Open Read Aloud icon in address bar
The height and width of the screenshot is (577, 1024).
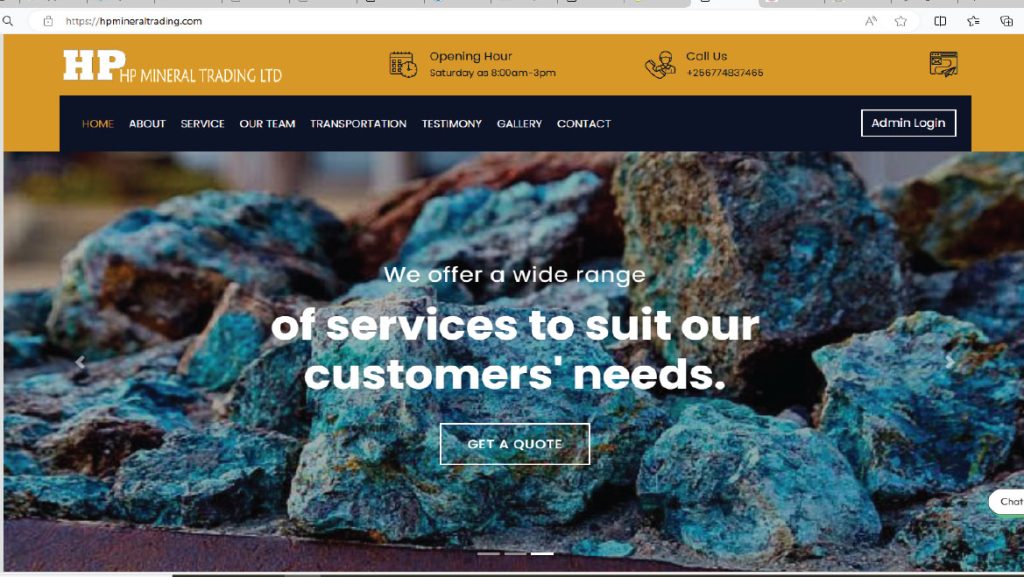pos(871,21)
